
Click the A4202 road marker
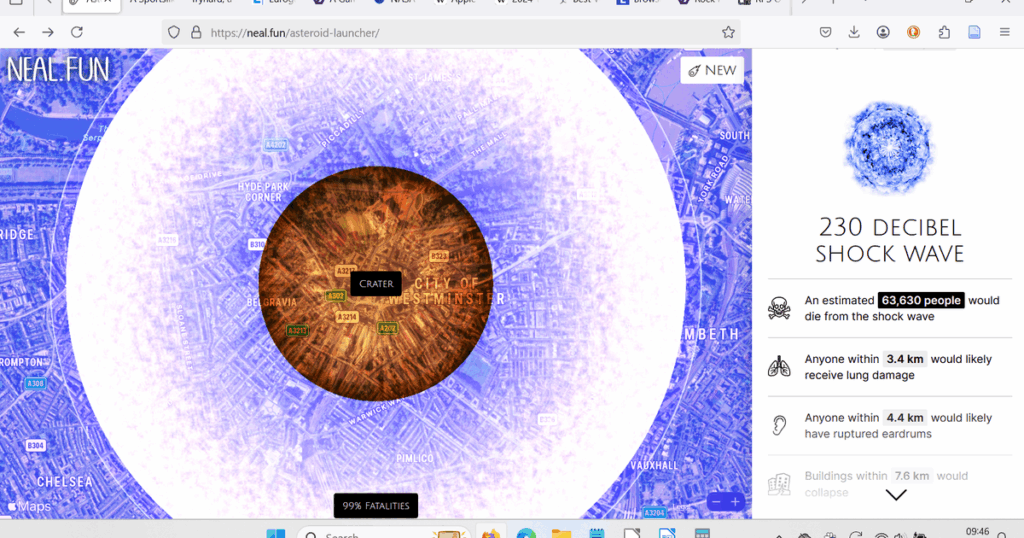(276, 145)
